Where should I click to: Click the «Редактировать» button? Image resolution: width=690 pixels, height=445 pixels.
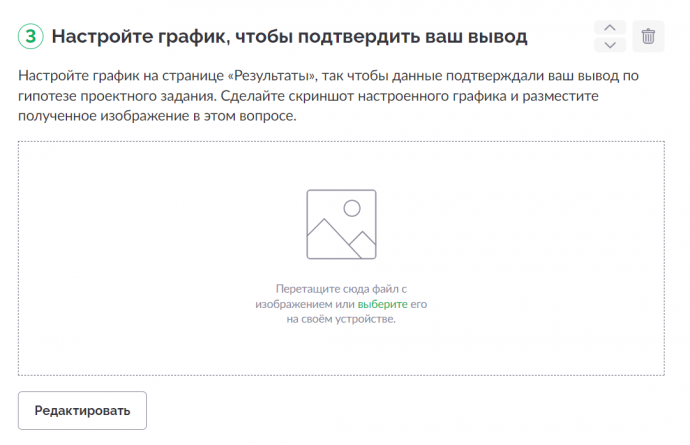pyautogui.click(x=82, y=411)
